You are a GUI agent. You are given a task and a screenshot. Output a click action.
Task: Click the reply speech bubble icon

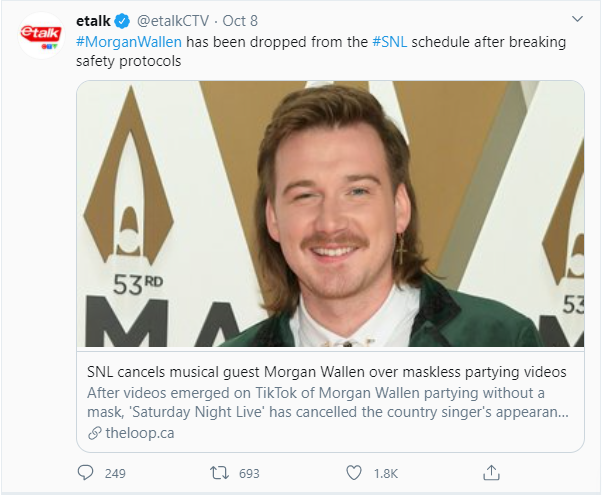click(85, 472)
